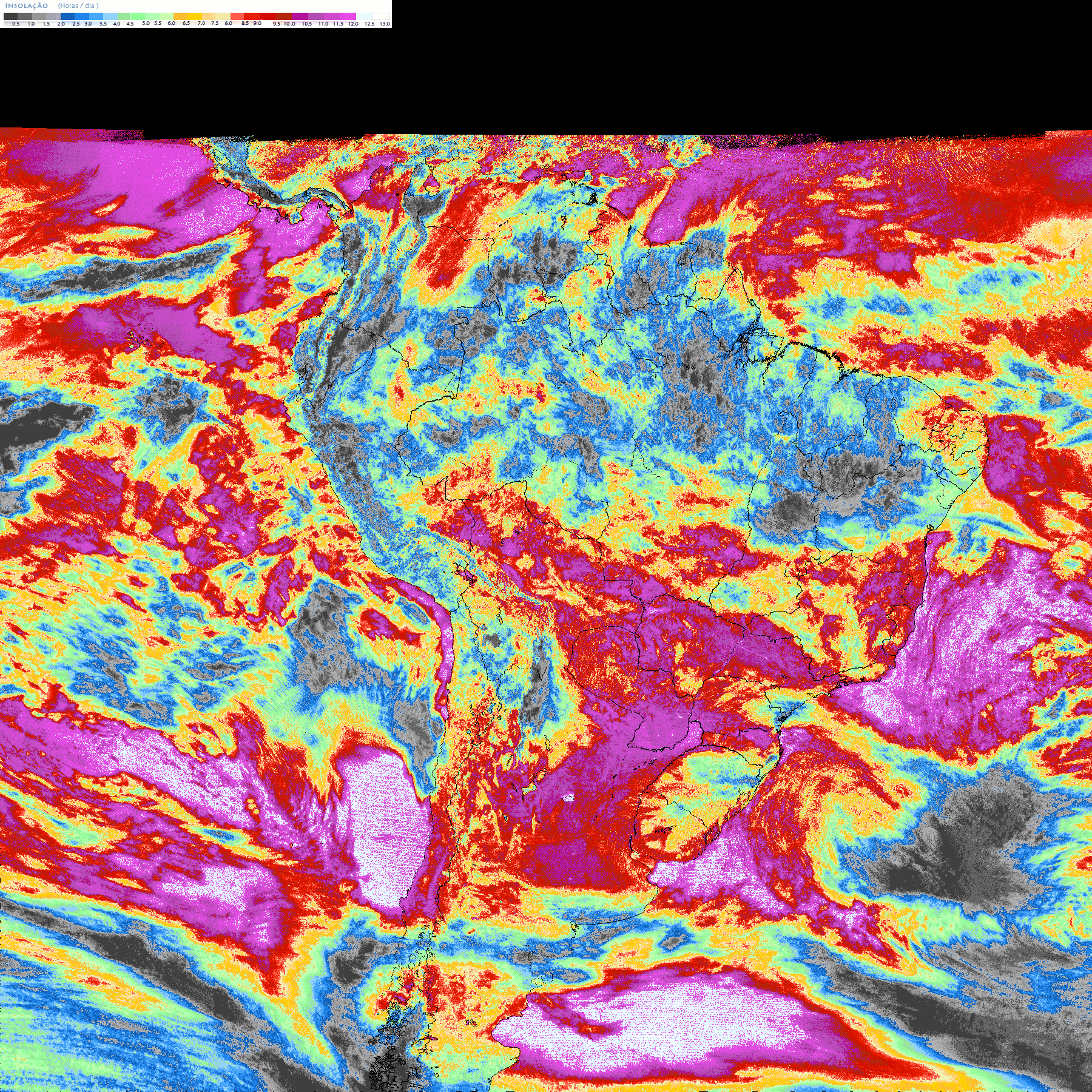Select the darkest gray swatch above 0.5

(10, 16)
